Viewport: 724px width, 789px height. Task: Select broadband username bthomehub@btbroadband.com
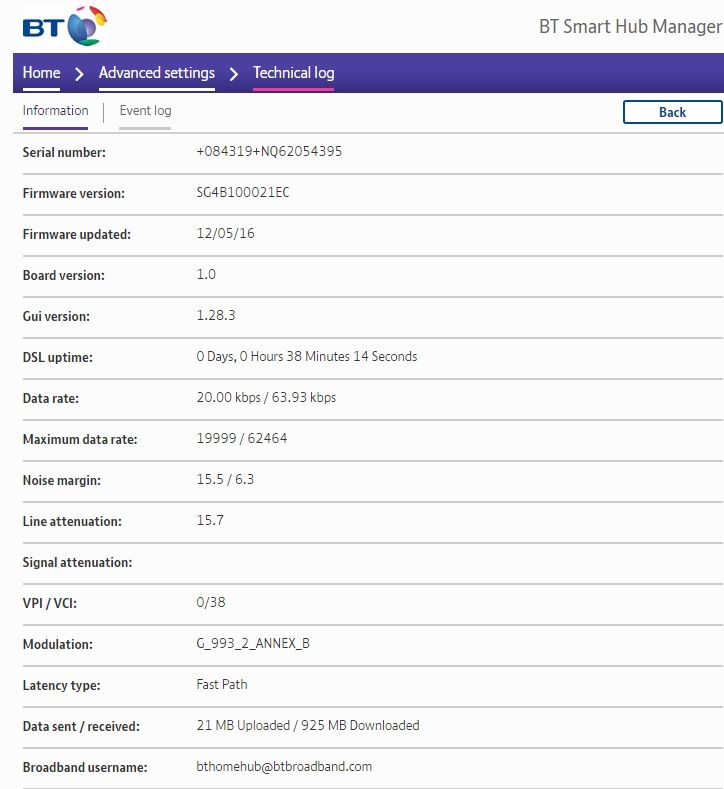pyautogui.click(x=284, y=766)
